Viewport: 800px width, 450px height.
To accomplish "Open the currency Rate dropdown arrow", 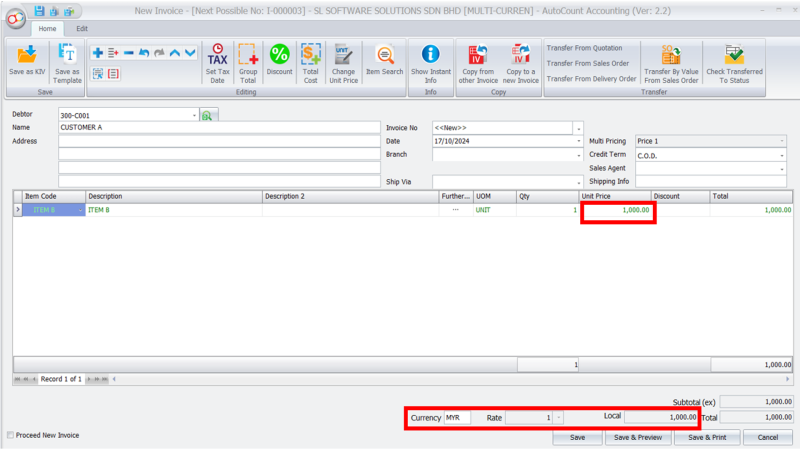I will tap(559, 418).
